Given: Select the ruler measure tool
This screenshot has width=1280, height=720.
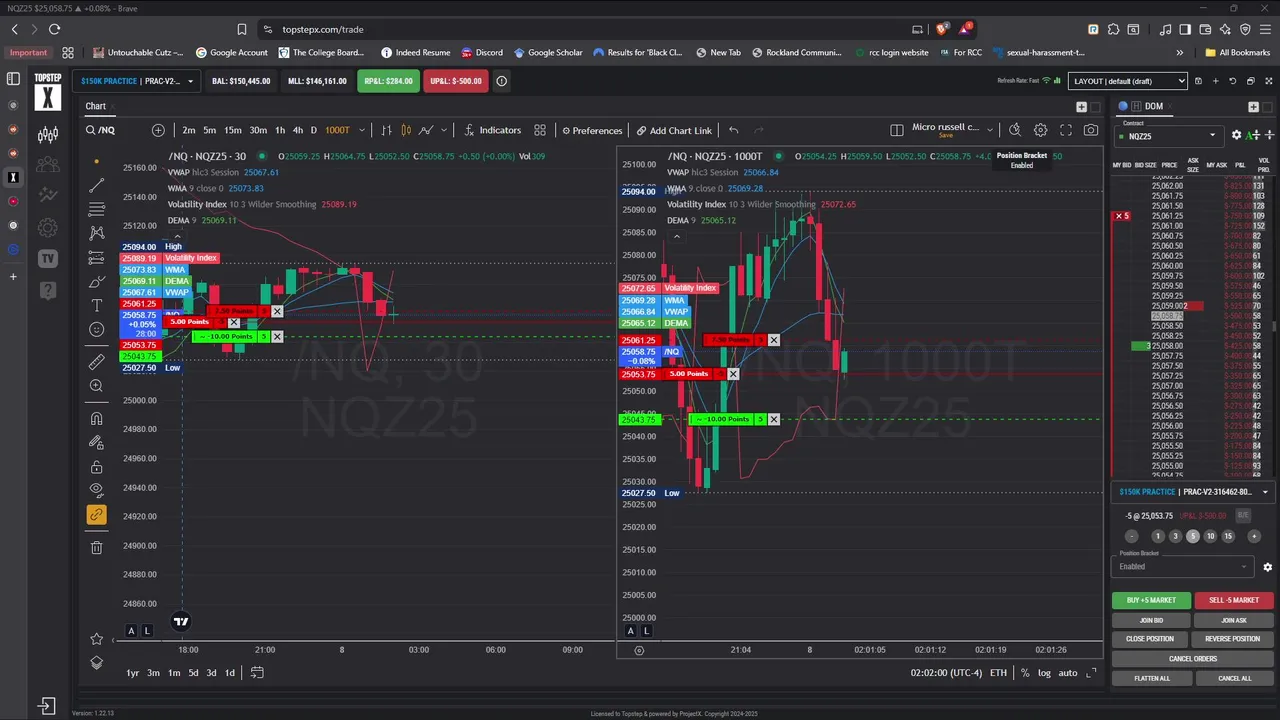Looking at the screenshot, I should pos(96,361).
